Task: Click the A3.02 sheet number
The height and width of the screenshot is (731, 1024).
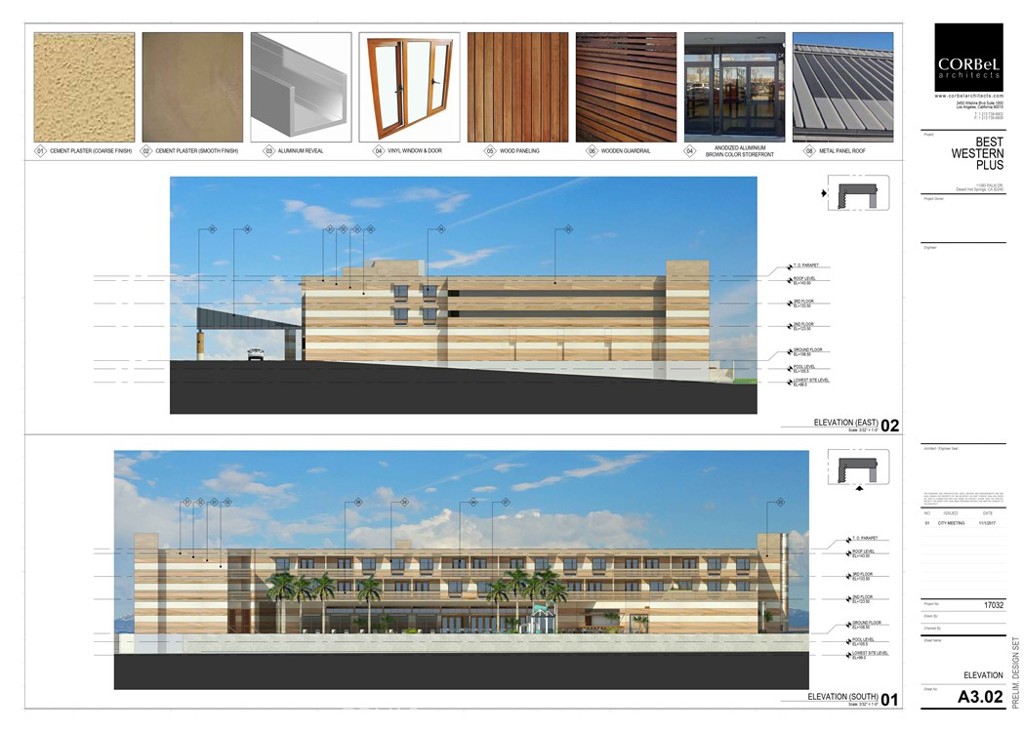Action: (979, 698)
